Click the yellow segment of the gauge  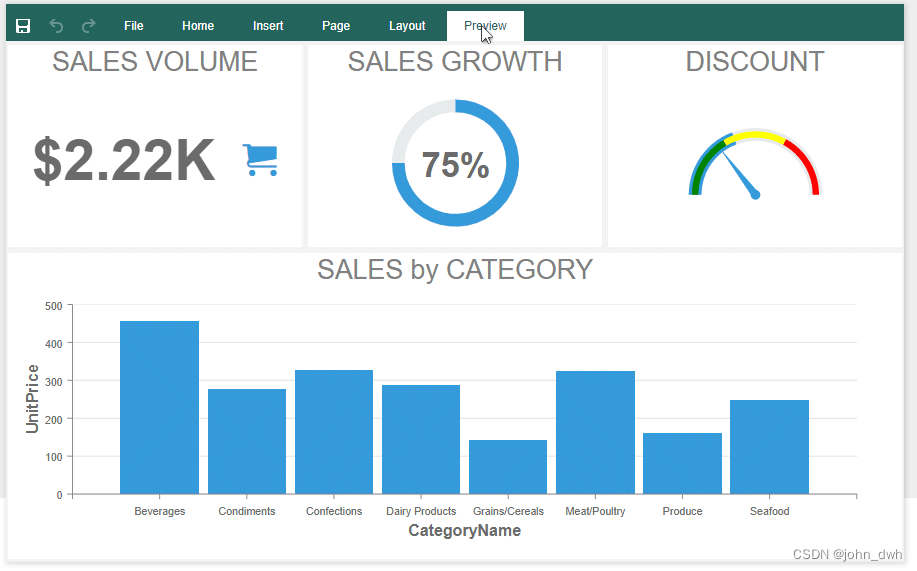point(755,137)
